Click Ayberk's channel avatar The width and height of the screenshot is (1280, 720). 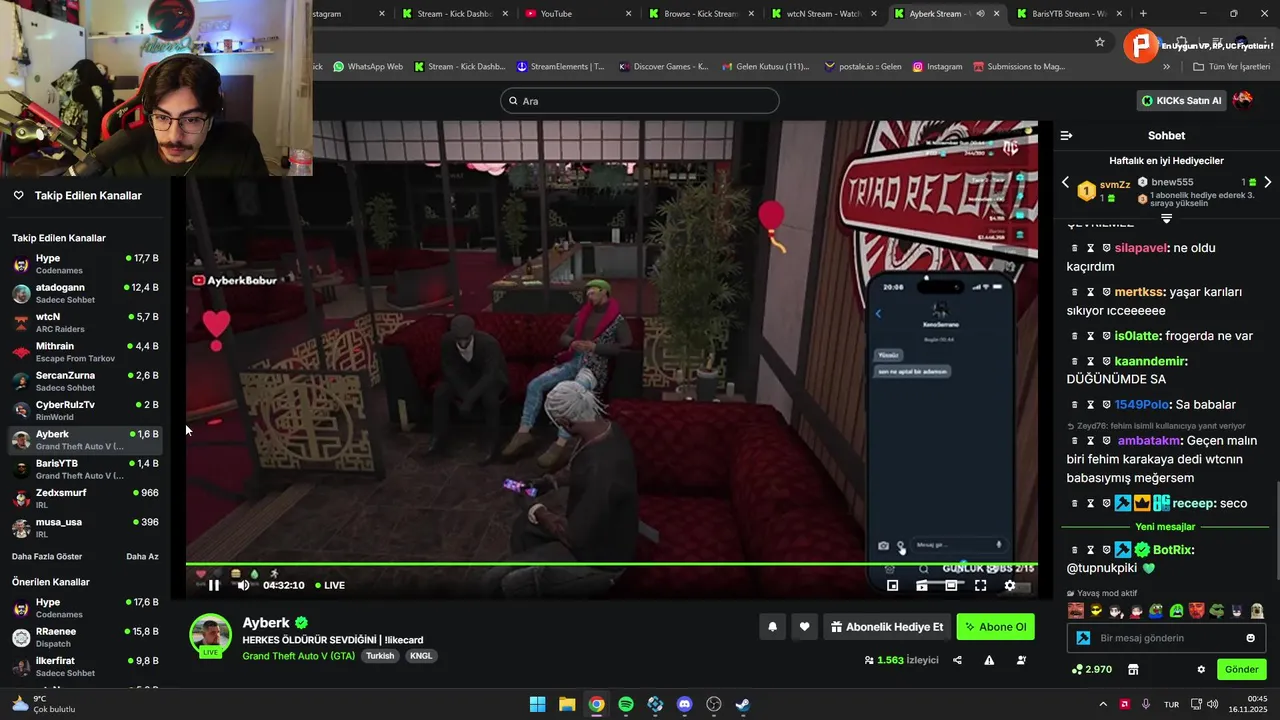[211, 635]
